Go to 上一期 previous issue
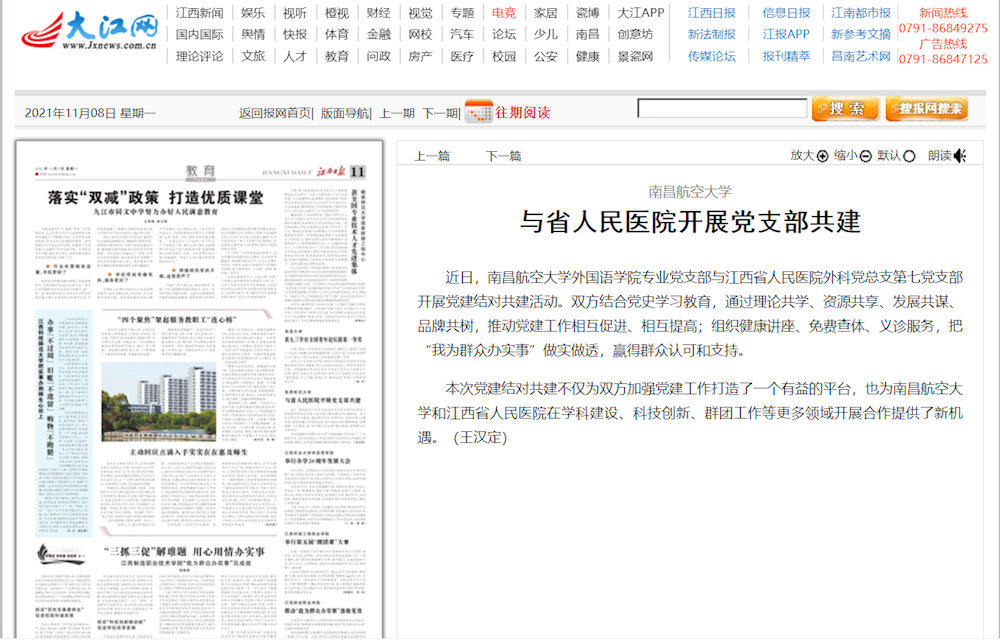 [397, 113]
